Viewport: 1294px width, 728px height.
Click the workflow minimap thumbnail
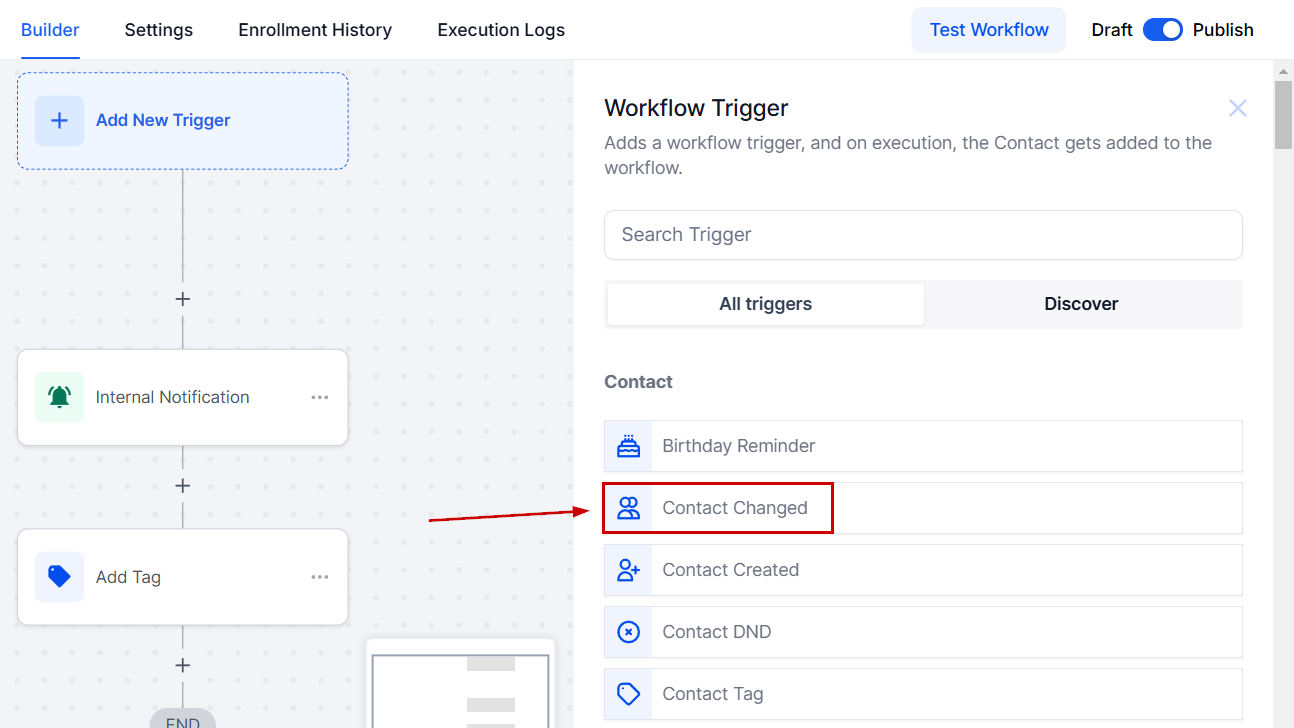click(x=460, y=684)
